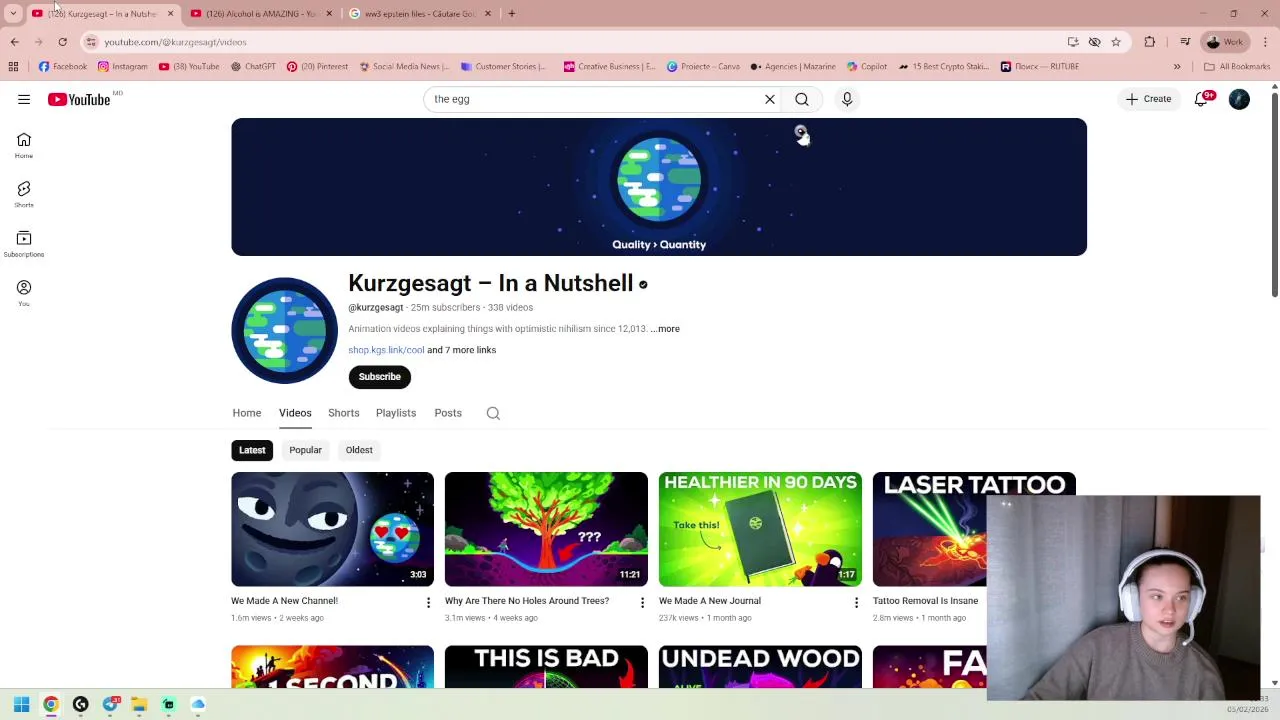
Task: Open the Chrome three-dot menu
Action: click(1265, 42)
